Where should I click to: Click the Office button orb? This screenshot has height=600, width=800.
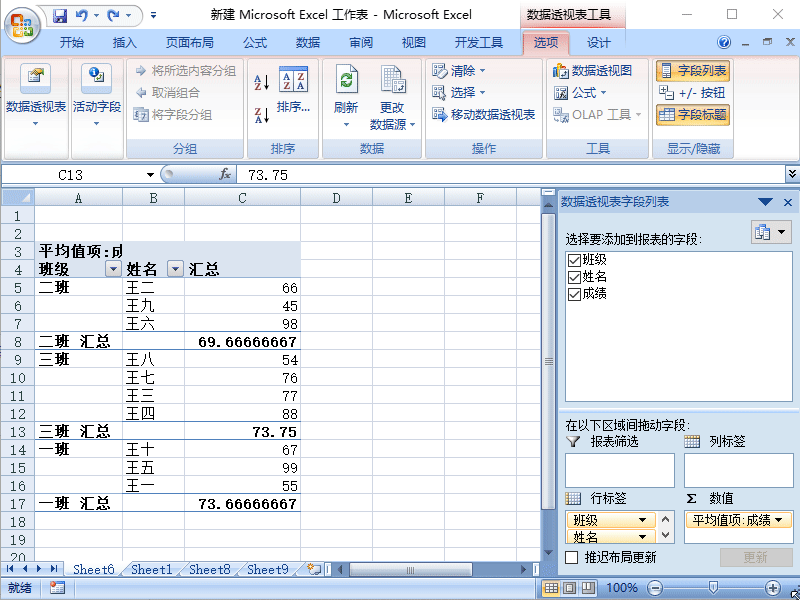22,24
